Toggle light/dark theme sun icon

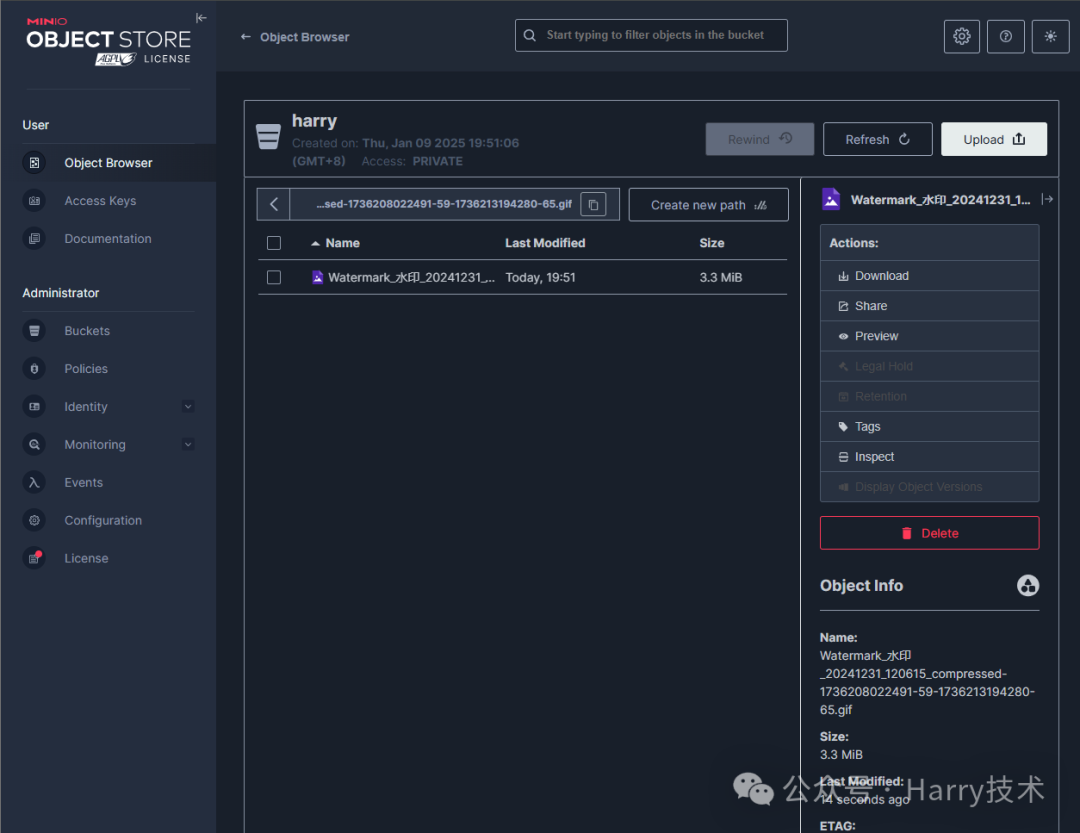pos(1050,36)
